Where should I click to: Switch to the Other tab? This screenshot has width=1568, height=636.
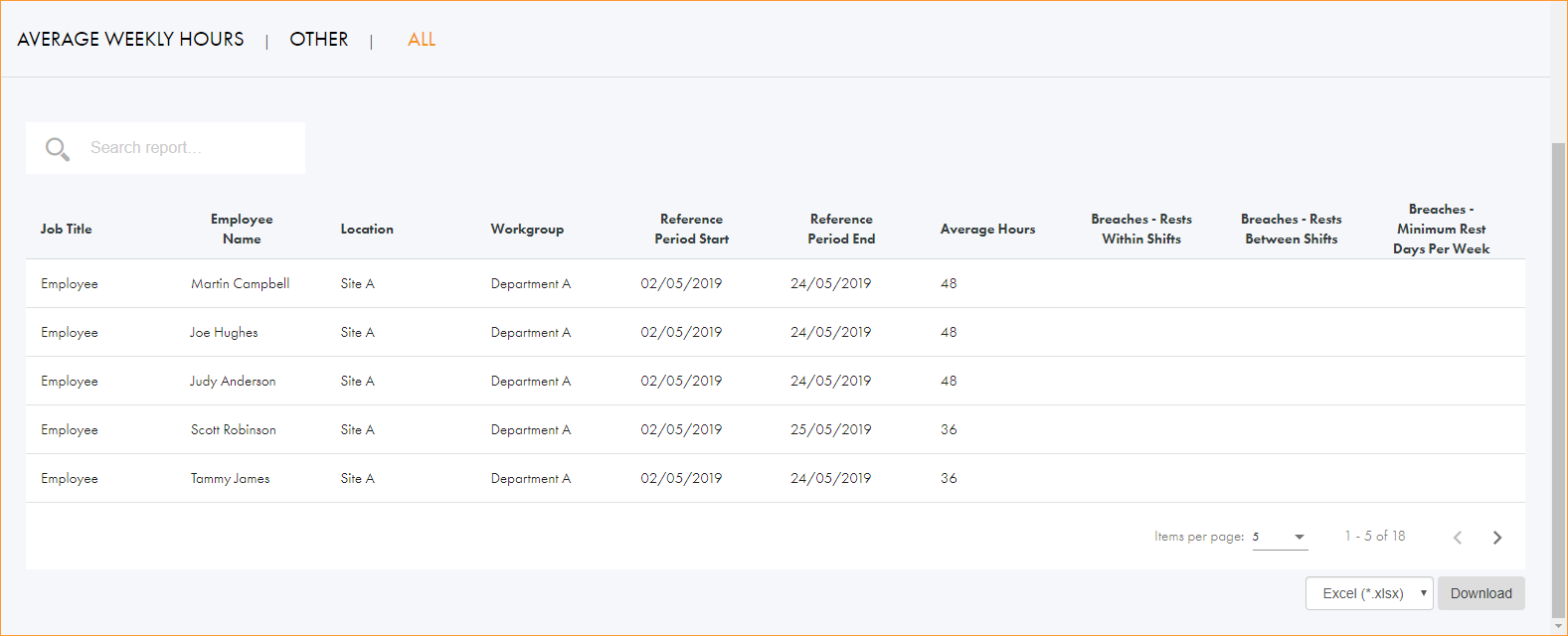point(318,40)
